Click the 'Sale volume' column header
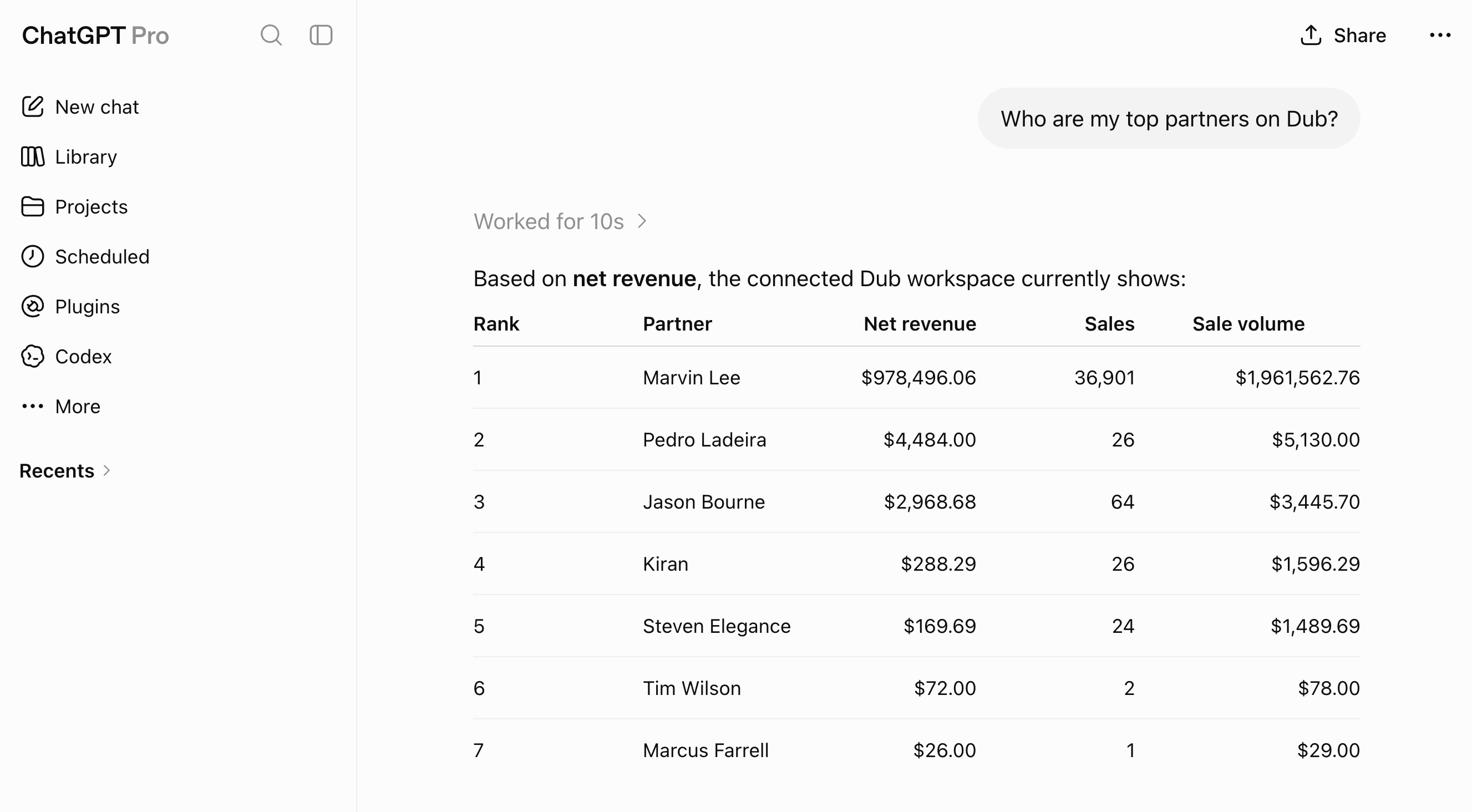Image resolution: width=1472 pixels, height=812 pixels. pos(1248,324)
